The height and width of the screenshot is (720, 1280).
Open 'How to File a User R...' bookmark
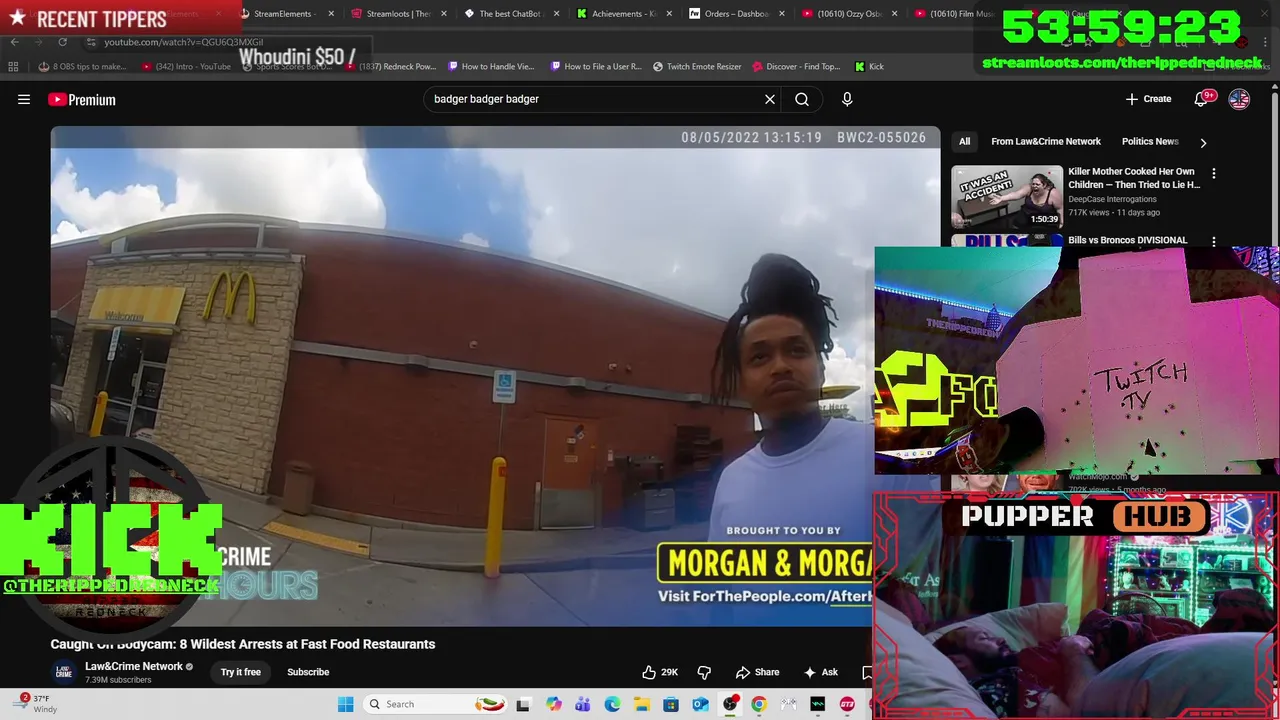[596, 66]
